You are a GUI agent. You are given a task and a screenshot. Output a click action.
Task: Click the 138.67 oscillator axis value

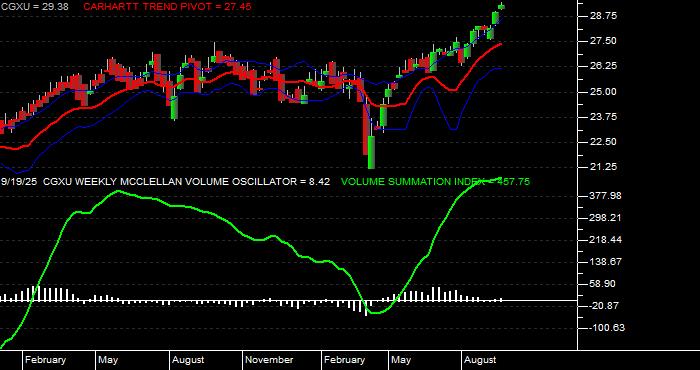pyautogui.click(x=605, y=262)
